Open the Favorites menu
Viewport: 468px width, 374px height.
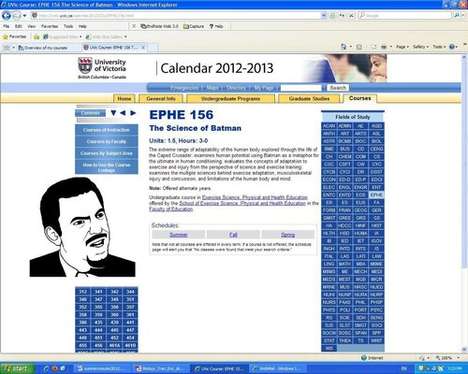49,26
